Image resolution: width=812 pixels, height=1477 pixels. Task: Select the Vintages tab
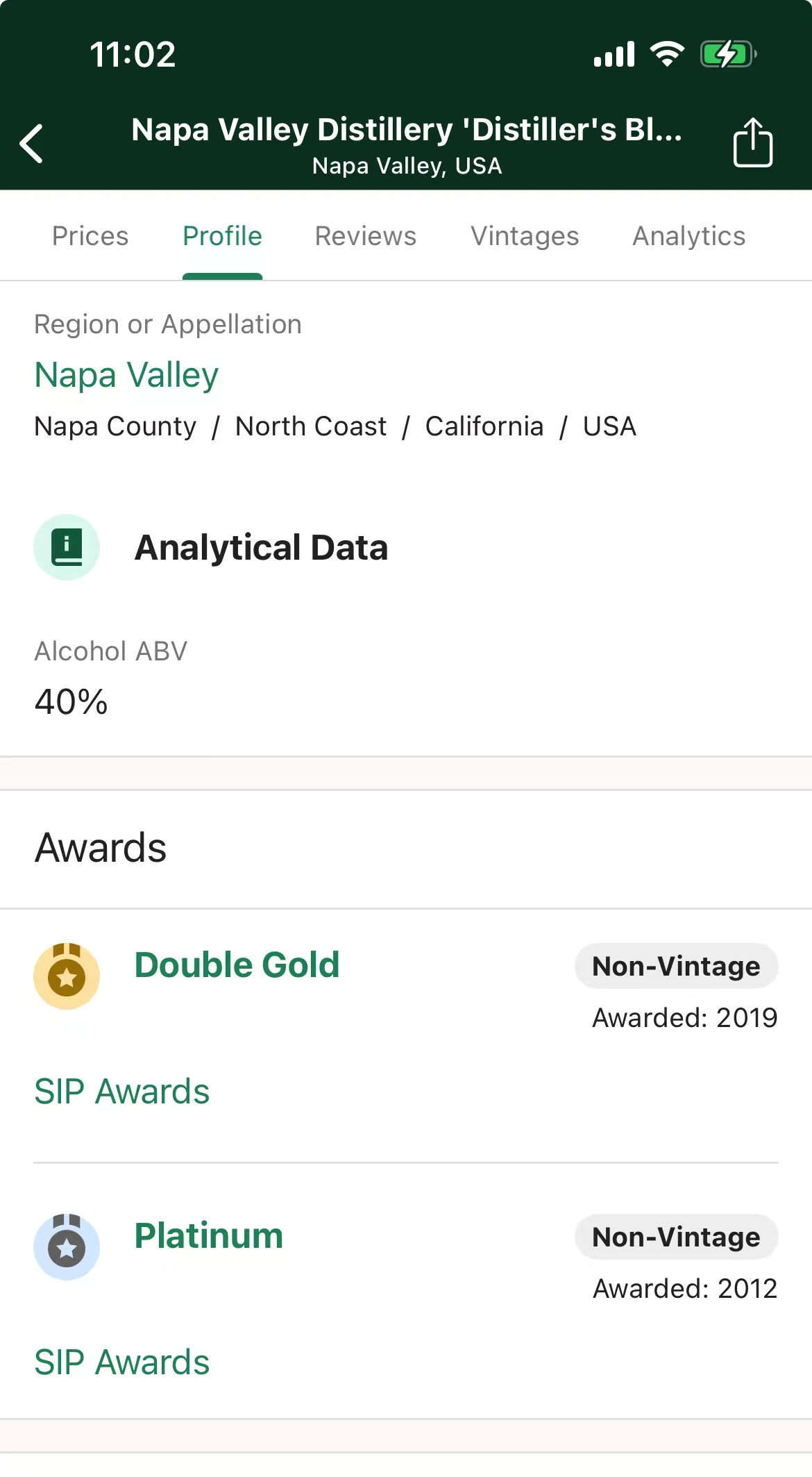[x=525, y=236]
